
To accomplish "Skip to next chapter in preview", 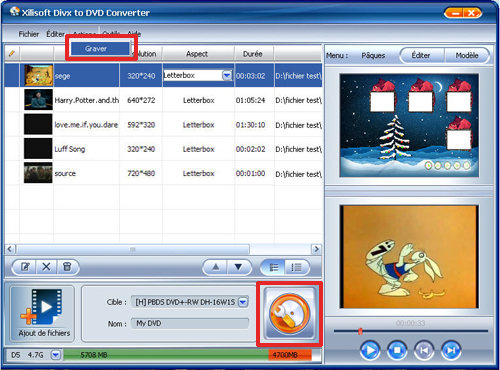I will (451, 350).
